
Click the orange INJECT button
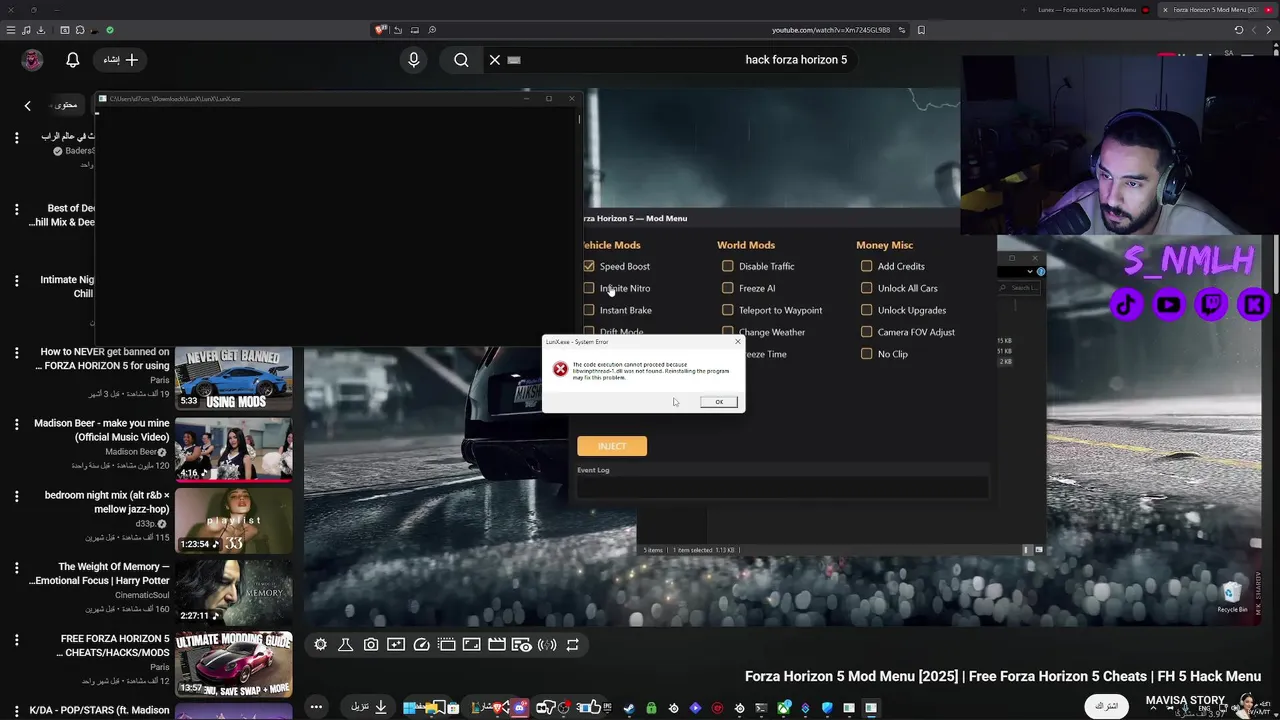612,446
